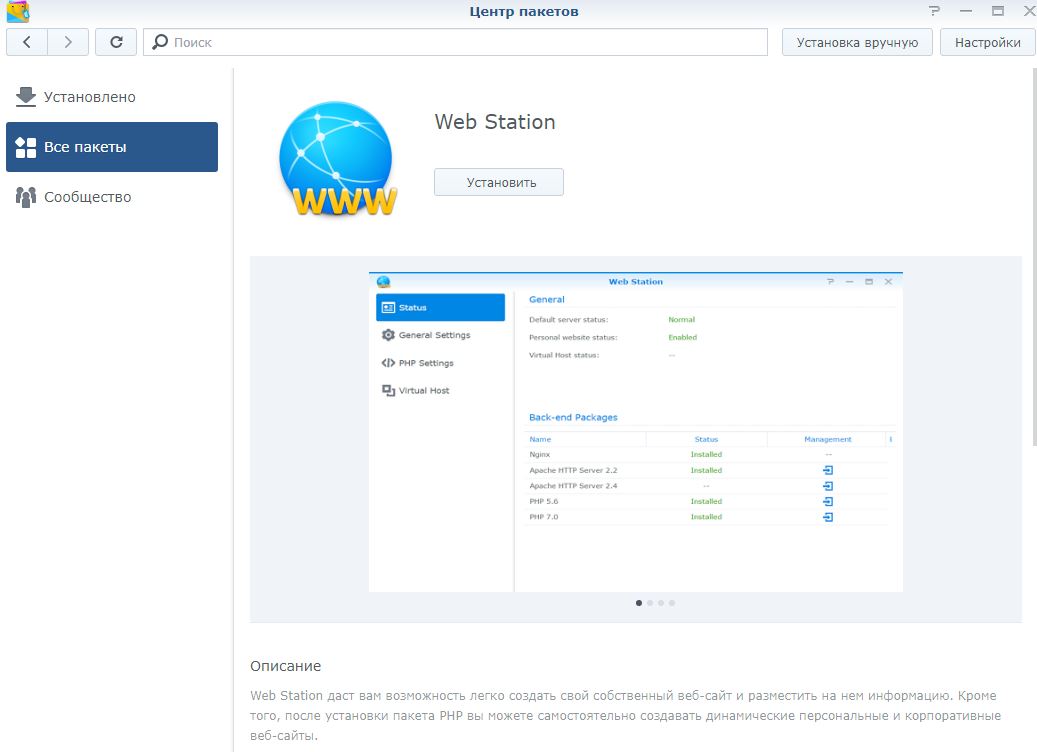Viewport: 1037px width, 752px height.
Task: Click the Поиск search input field
Action: coord(400,41)
